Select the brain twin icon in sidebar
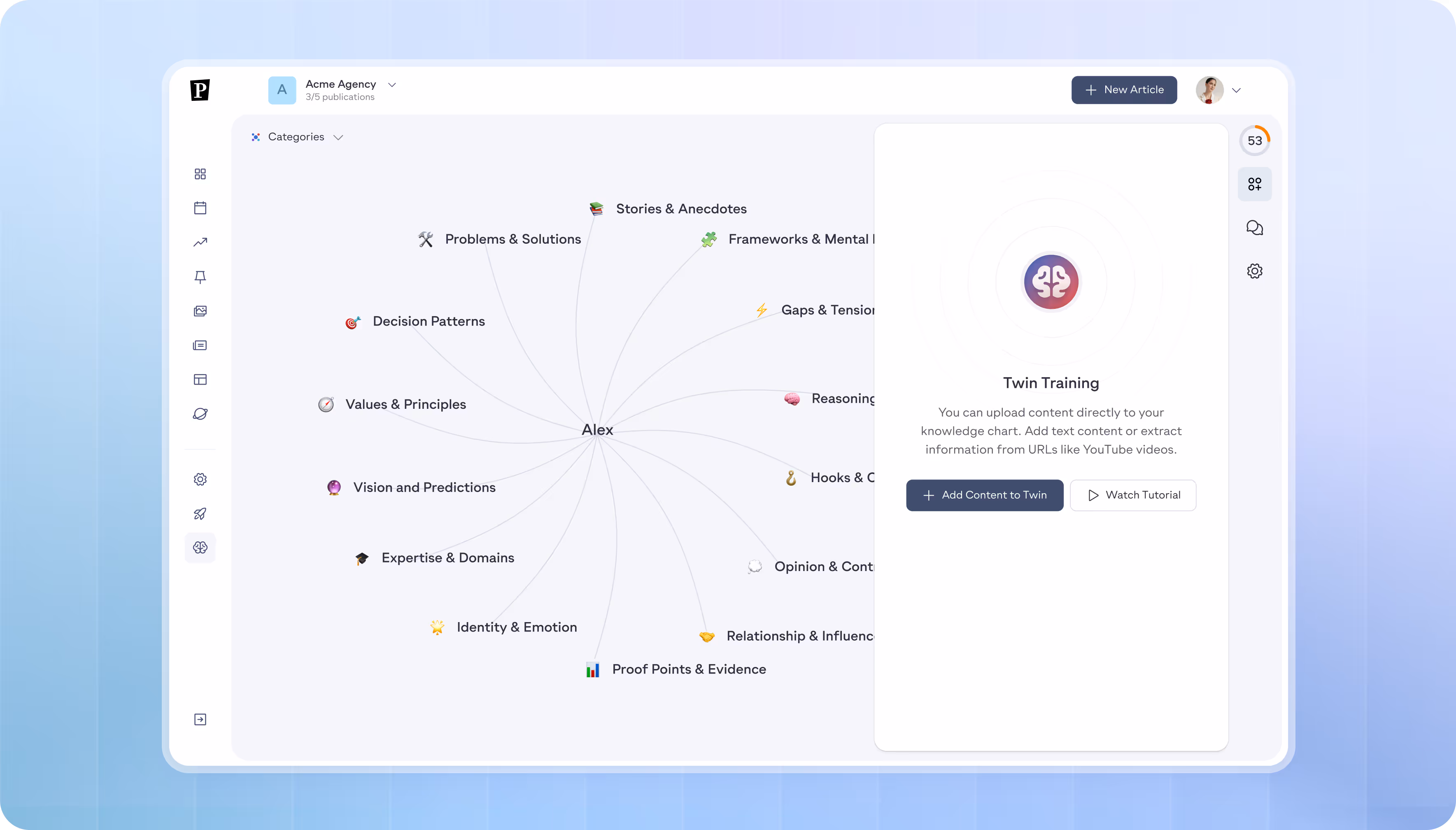 click(x=200, y=548)
